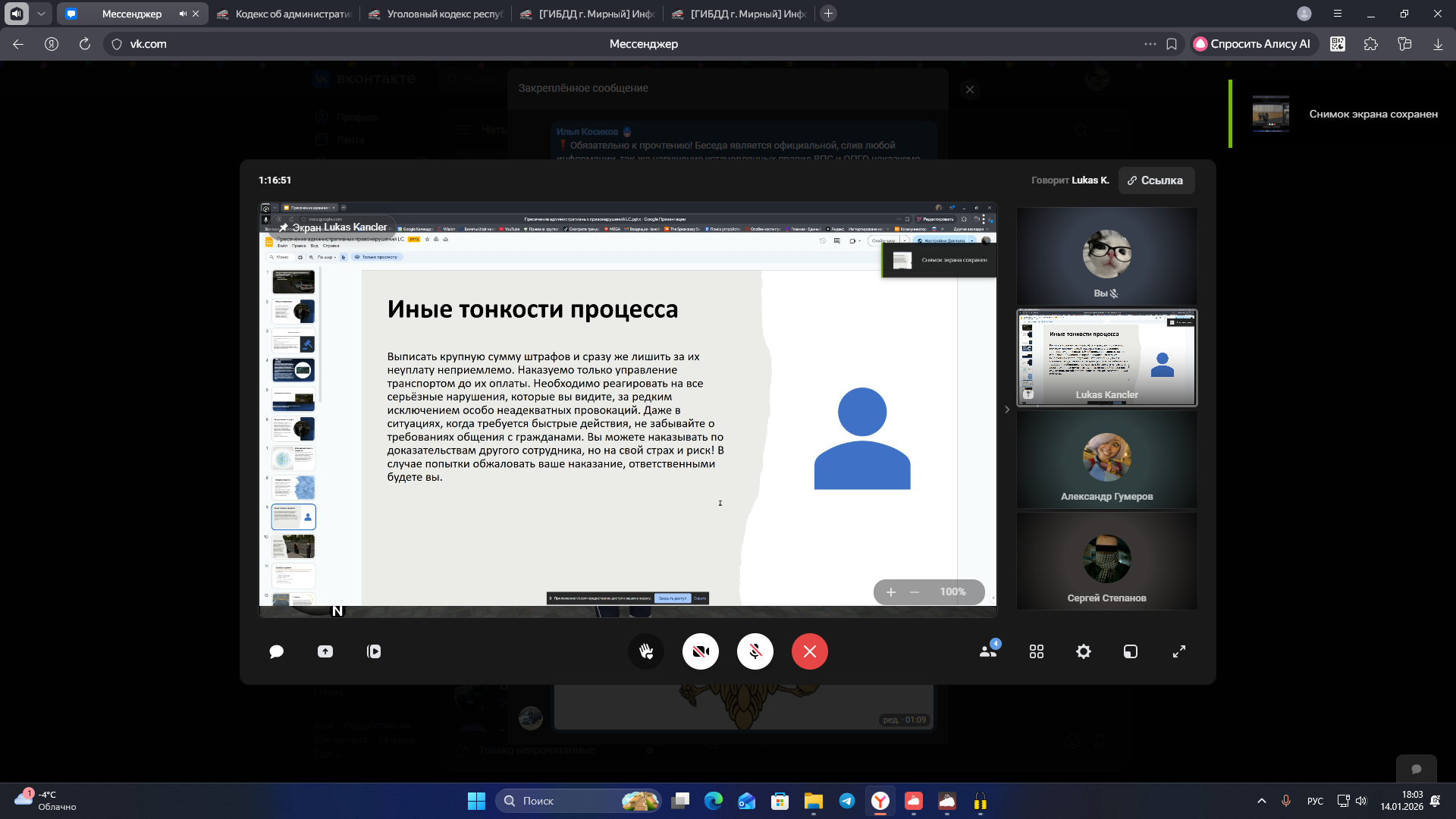Click the Ссылка link button
The height and width of the screenshot is (819, 1456).
[1156, 180]
